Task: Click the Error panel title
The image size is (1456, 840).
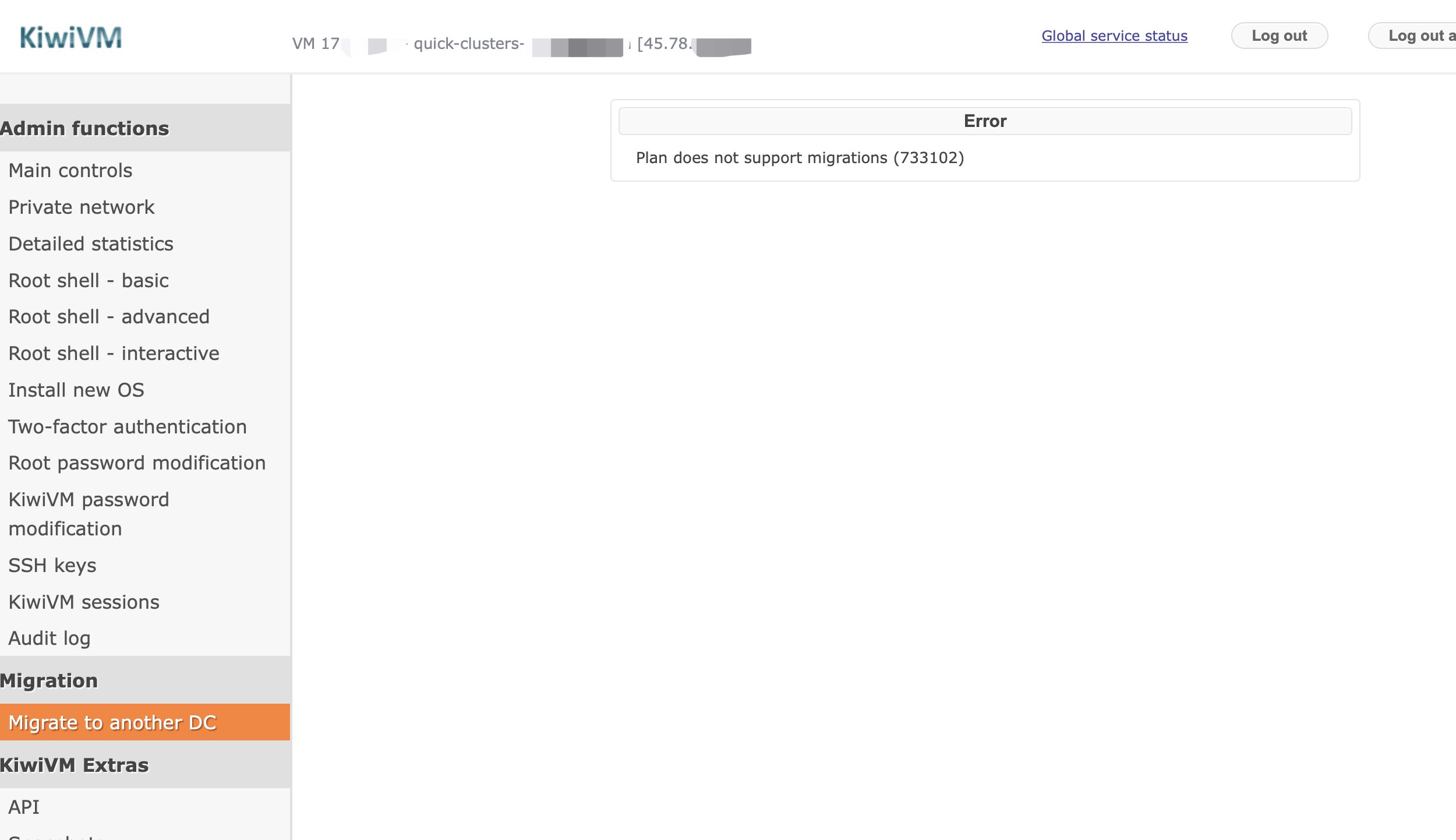Action: (x=985, y=121)
